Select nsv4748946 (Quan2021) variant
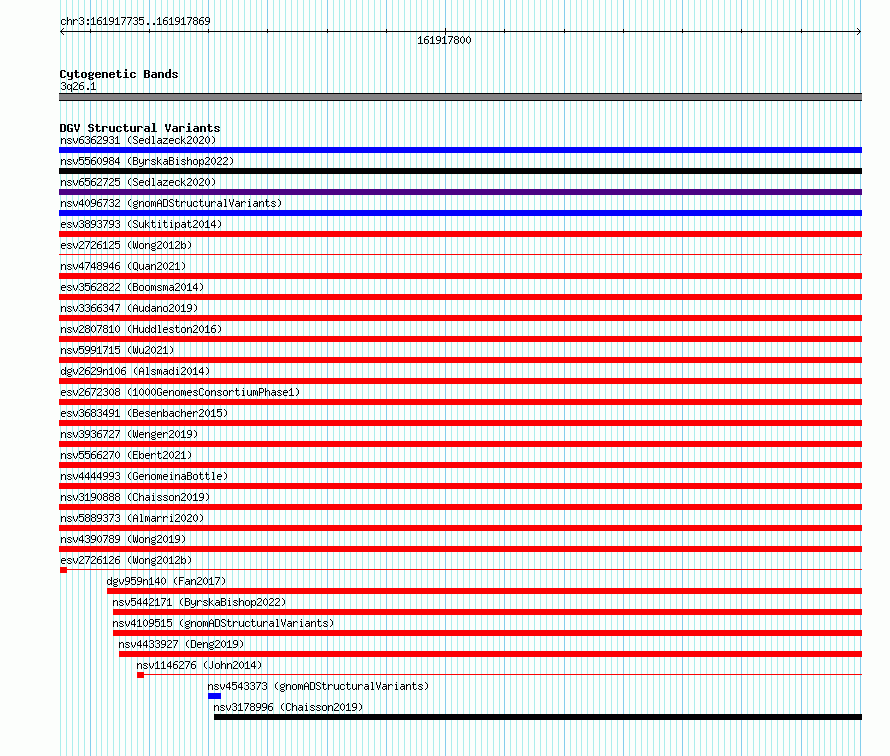 point(123,266)
